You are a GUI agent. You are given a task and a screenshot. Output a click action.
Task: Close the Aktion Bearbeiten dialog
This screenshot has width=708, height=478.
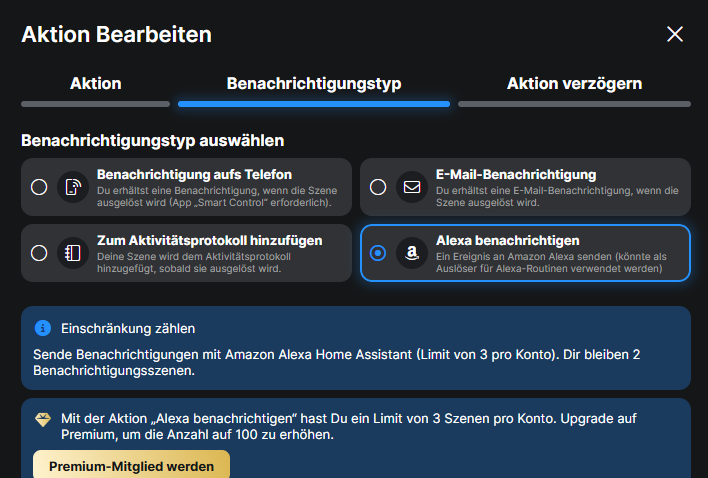click(675, 34)
